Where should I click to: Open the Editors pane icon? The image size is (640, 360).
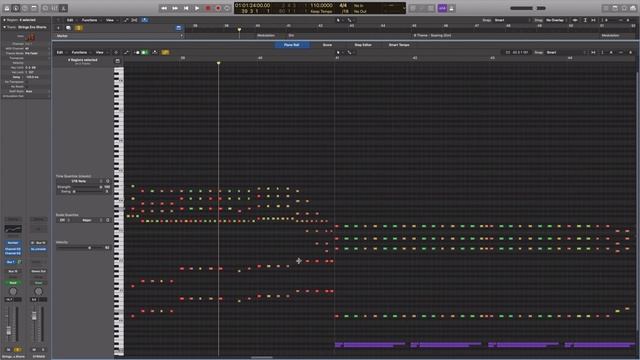point(63,8)
